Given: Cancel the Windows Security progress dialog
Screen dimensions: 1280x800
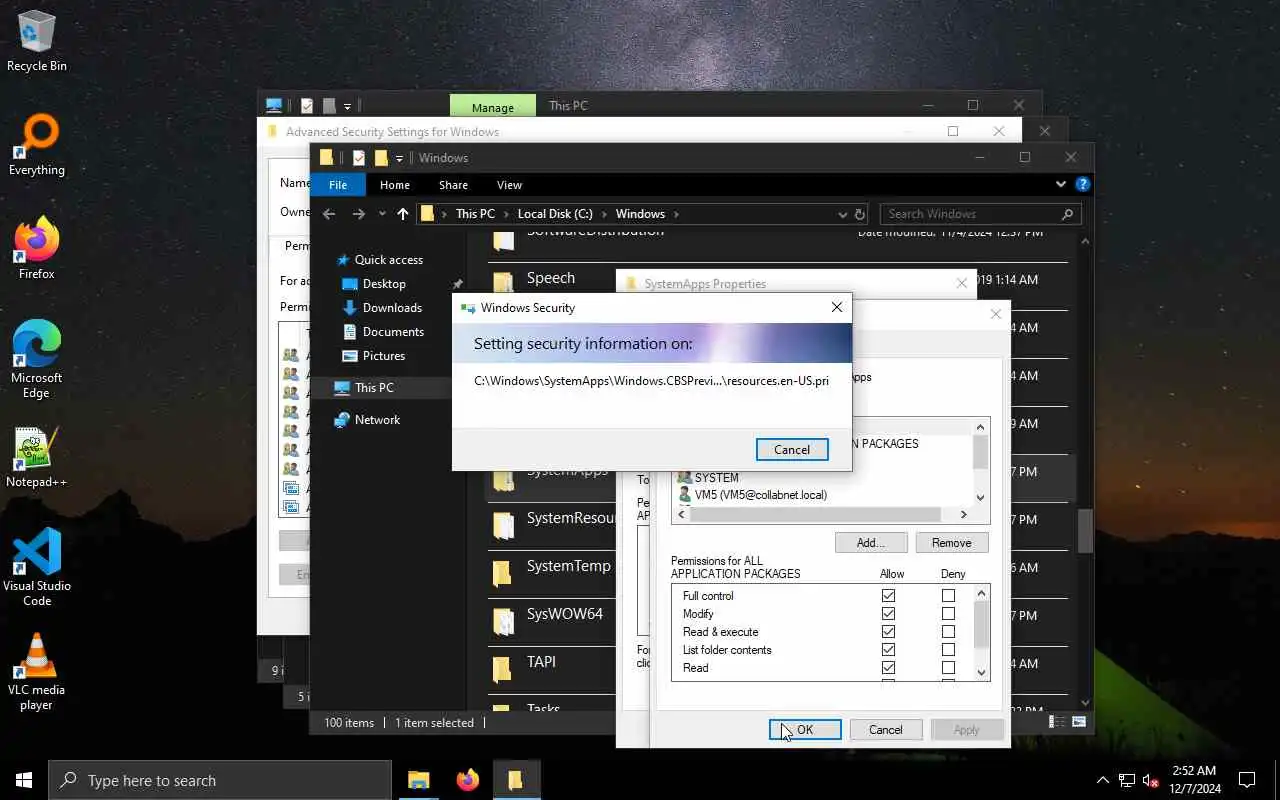Looking at the screenshot, I should click(x=792, y=450).
